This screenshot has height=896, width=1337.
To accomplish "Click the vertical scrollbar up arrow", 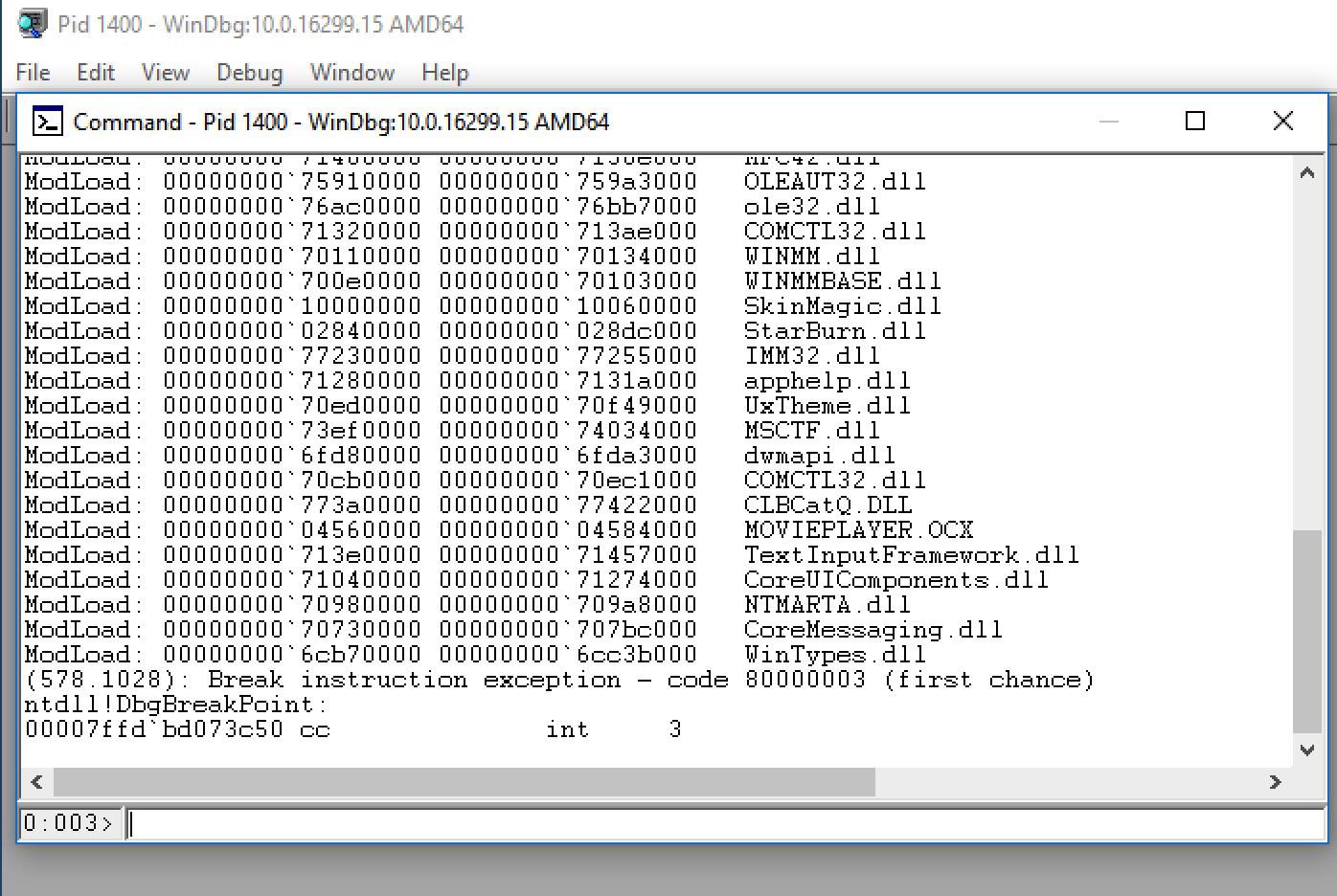I will coord(1307,173).
